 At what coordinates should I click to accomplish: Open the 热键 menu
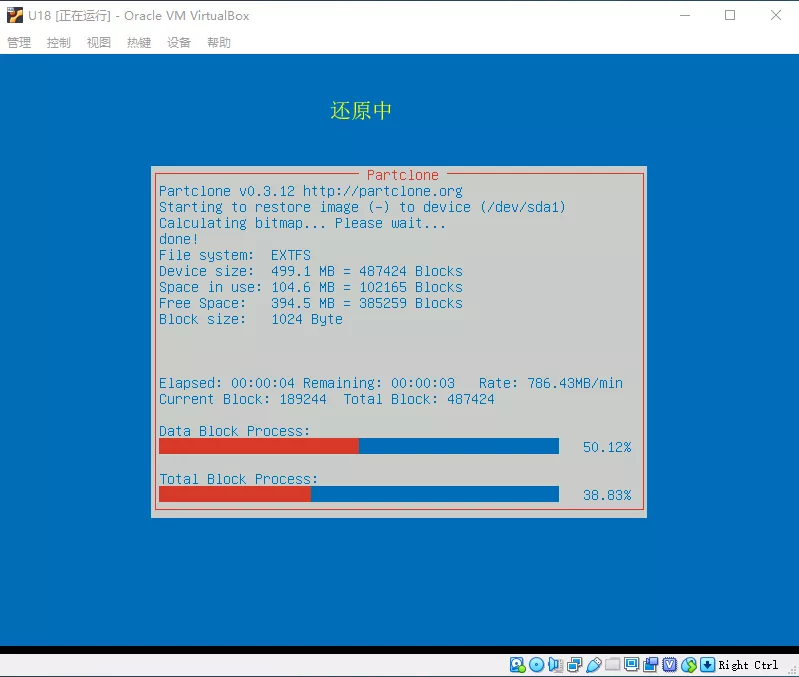pyautogui.click(x=139, y=43)
